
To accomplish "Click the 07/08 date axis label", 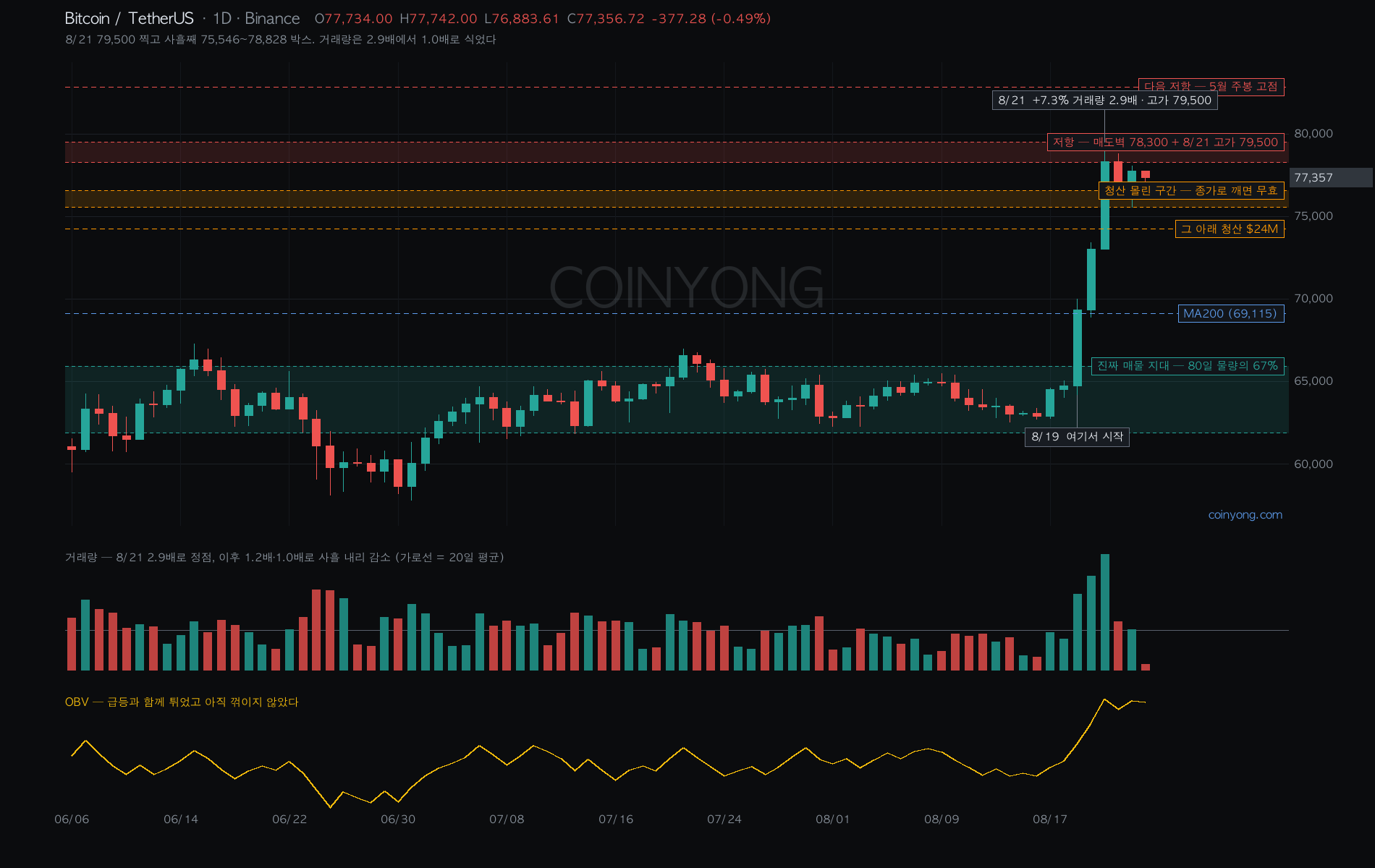I will [507, 820].
